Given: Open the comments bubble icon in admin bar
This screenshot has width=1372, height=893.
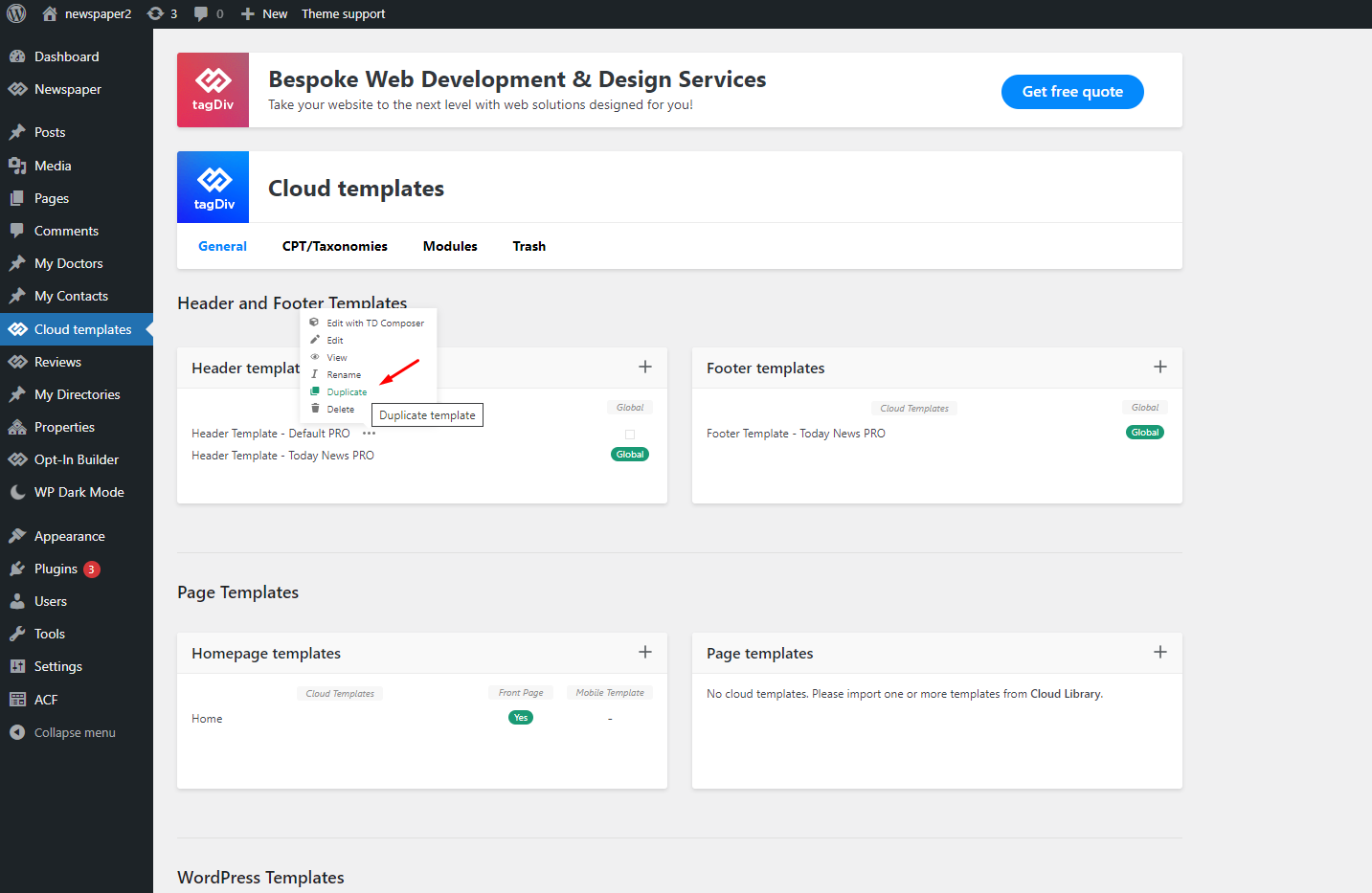Looking at the screenshot, I should pos(201,13).
